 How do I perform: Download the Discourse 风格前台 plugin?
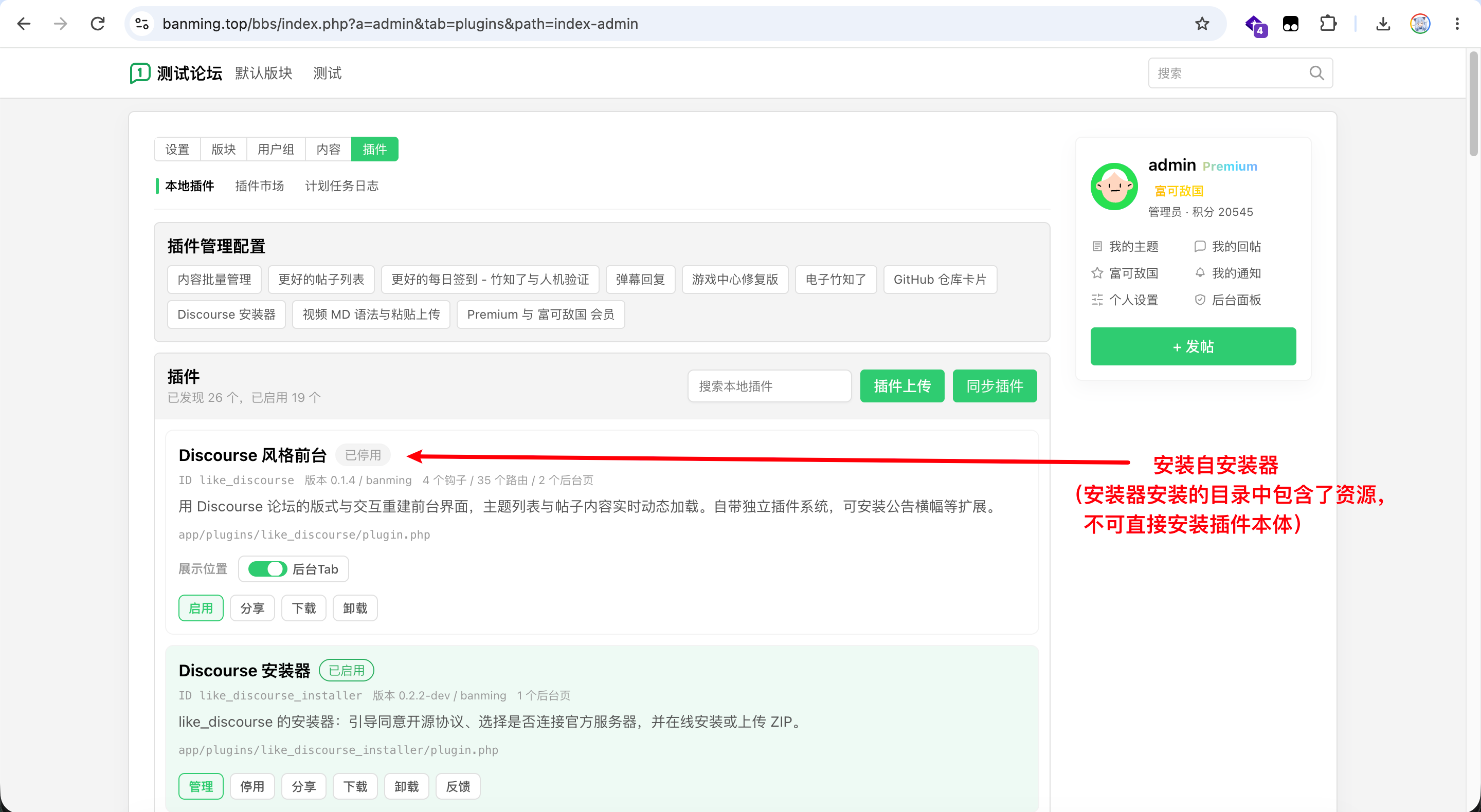tap(303, 608)
